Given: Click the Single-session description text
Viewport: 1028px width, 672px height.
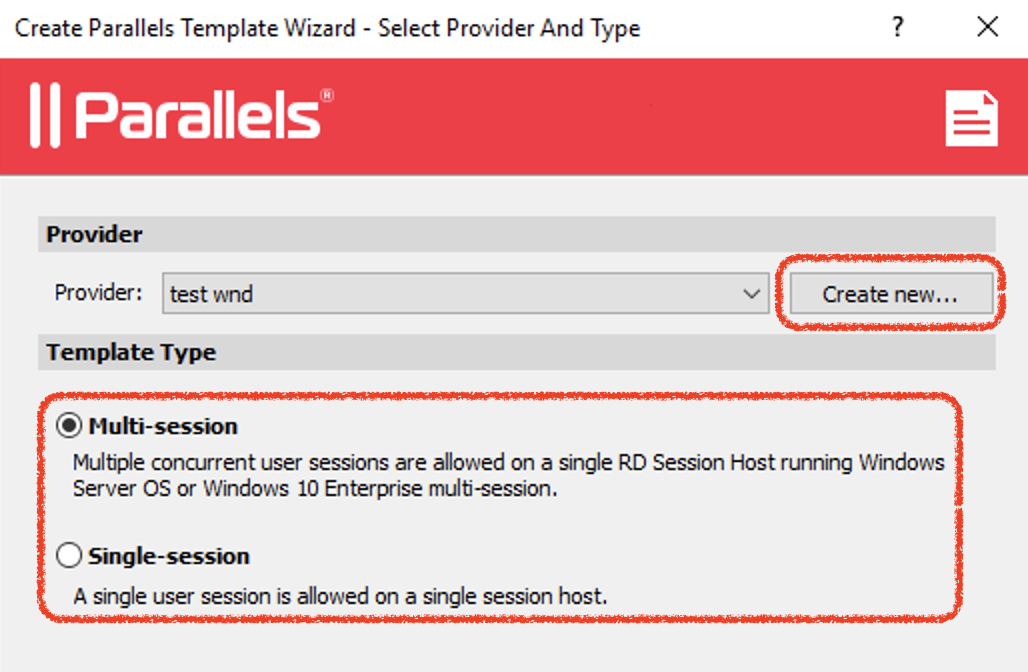Looking at the screenshot, I should (x=340, y=597).
